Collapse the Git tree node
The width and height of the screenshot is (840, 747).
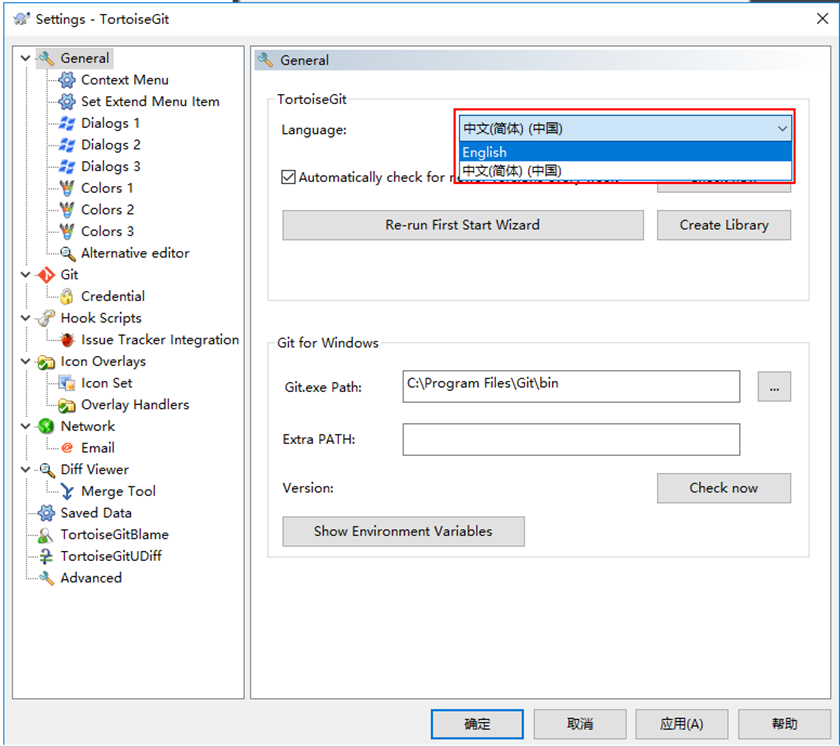[25, 274]
